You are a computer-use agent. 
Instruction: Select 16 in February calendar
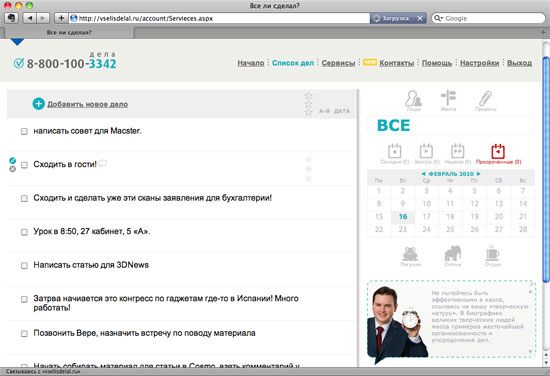[x=403, y=217]
